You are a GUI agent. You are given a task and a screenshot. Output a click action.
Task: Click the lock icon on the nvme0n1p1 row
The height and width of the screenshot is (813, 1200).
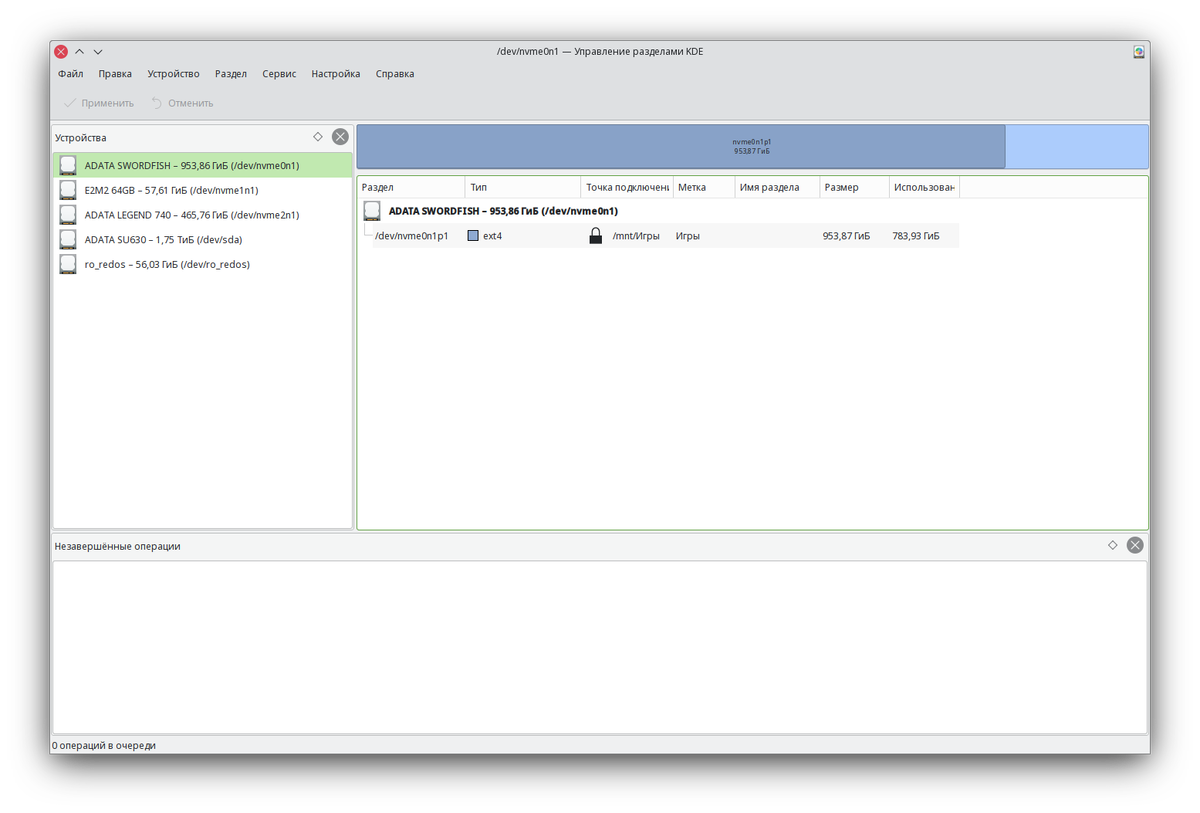pos(596,236)
